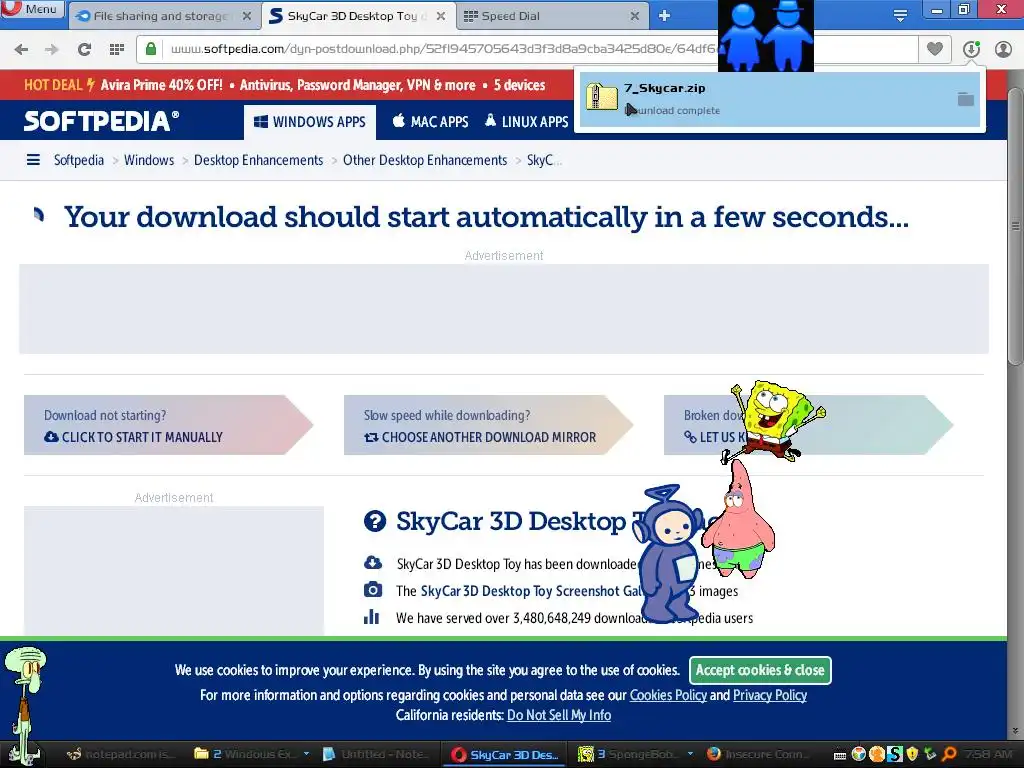Open the user account profile icon
This screenshot has width=1024, height=768.
tap(1003, 49)
